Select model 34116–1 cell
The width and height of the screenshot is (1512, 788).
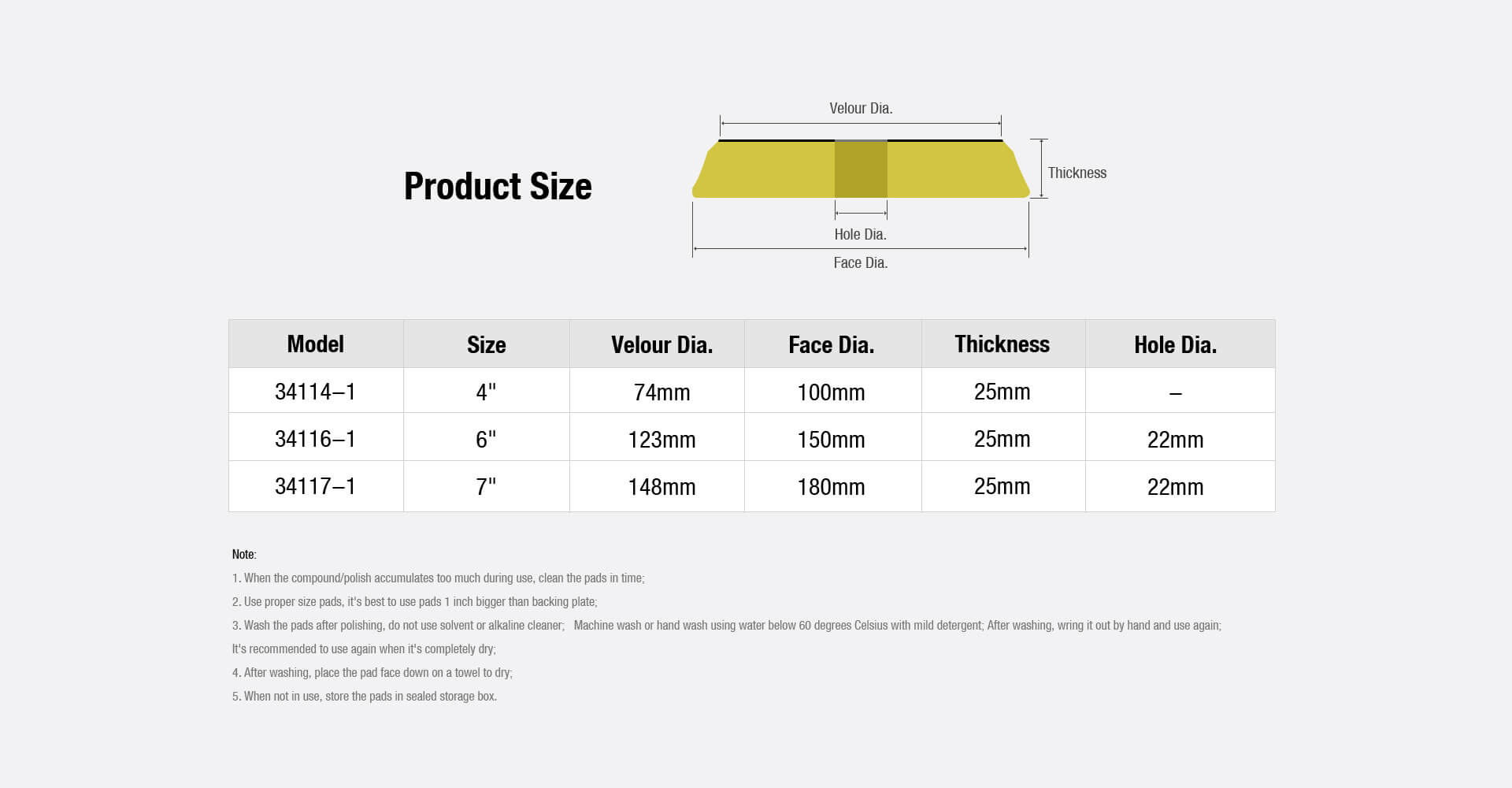pyautogui.click(x=315, y=439)
